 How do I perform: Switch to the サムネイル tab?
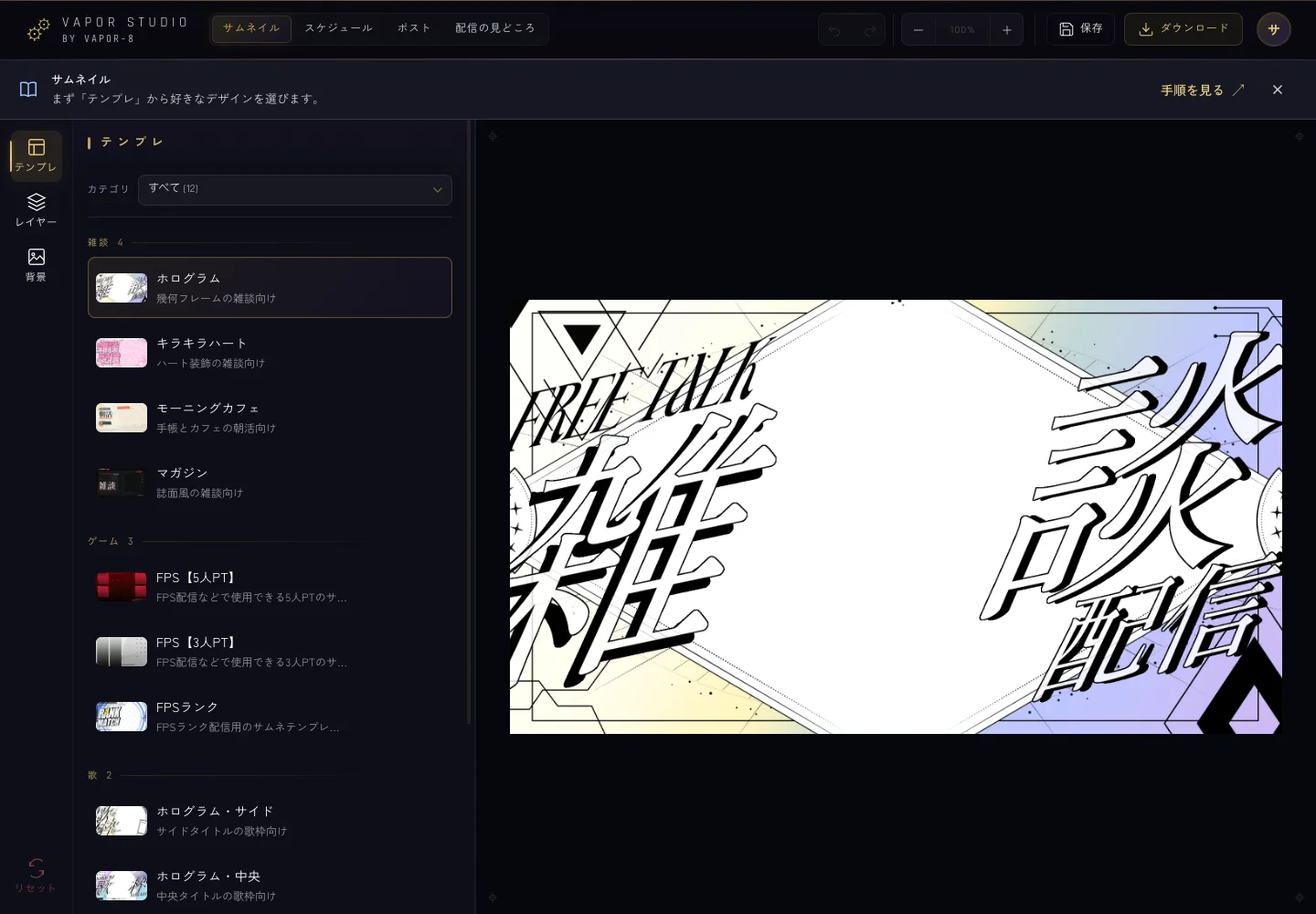251,28
